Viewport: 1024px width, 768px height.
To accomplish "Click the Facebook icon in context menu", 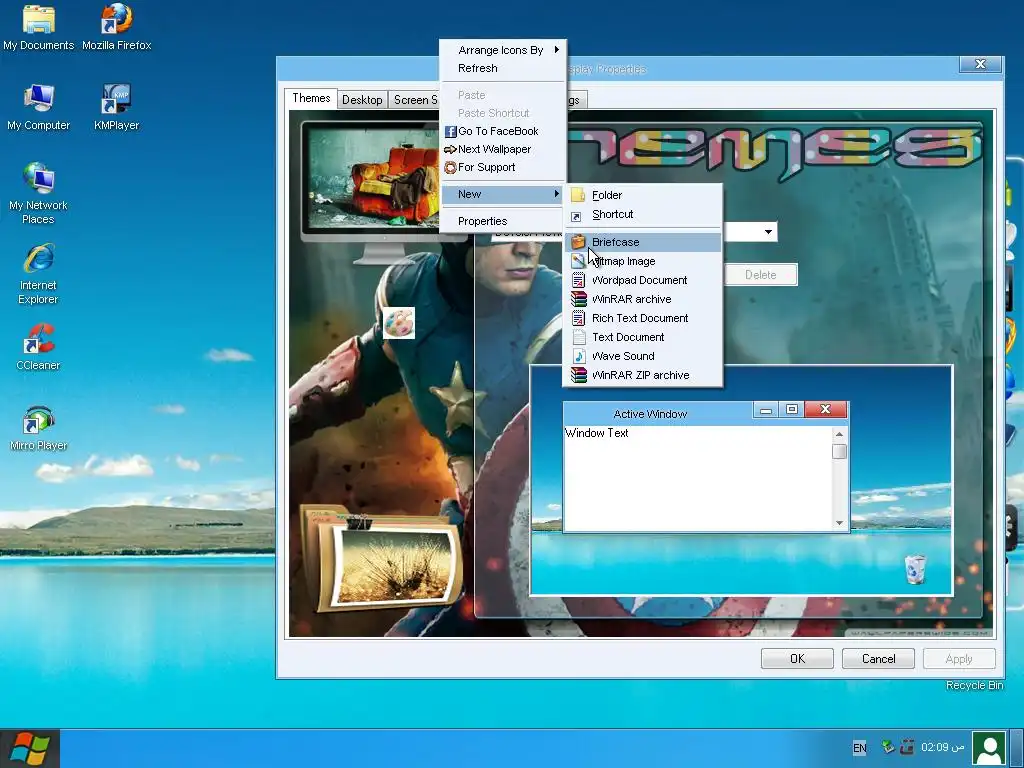I will (x=450, y=131).
